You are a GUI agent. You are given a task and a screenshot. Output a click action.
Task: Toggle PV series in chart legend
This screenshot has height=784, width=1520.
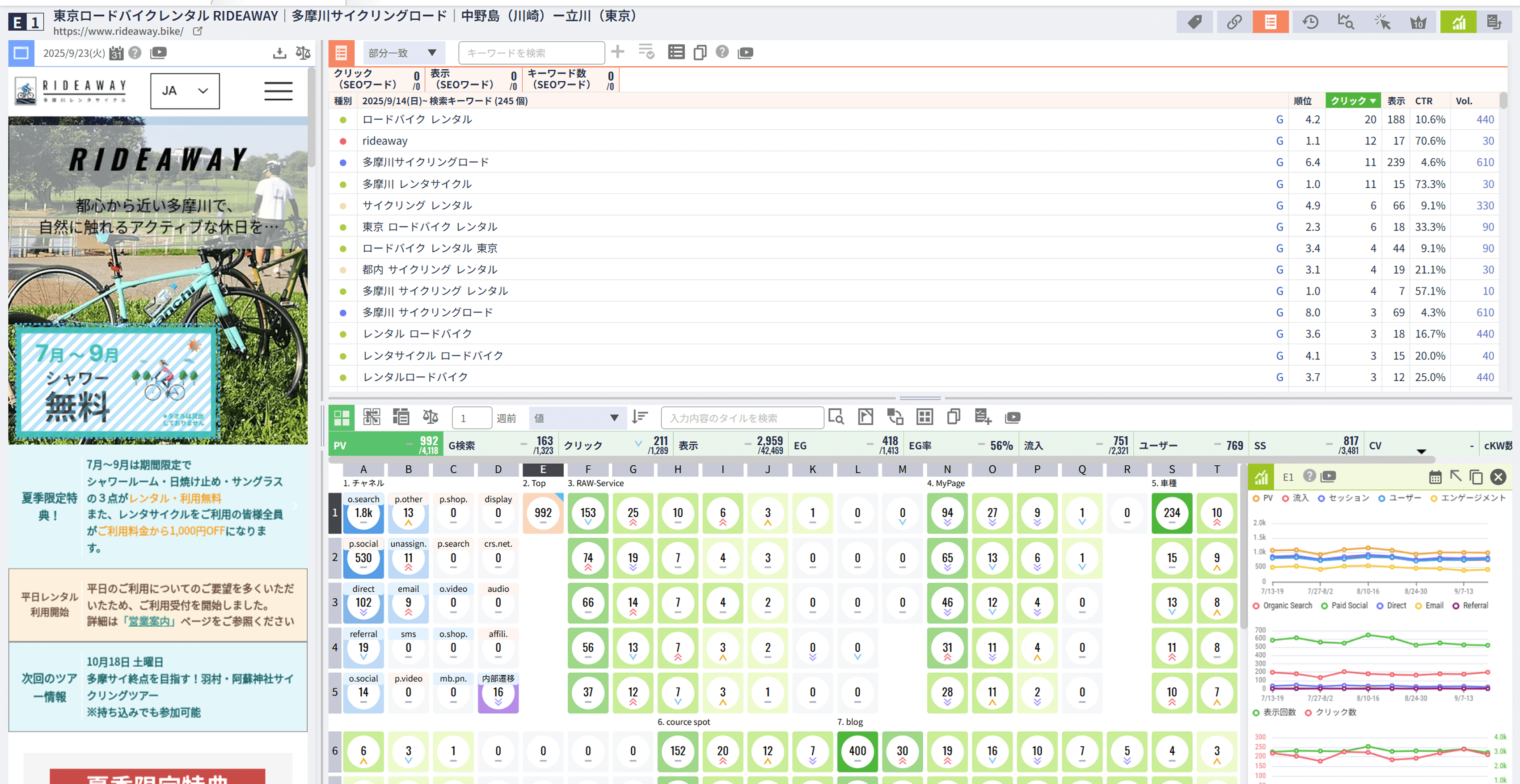(x=1263, y=498)
